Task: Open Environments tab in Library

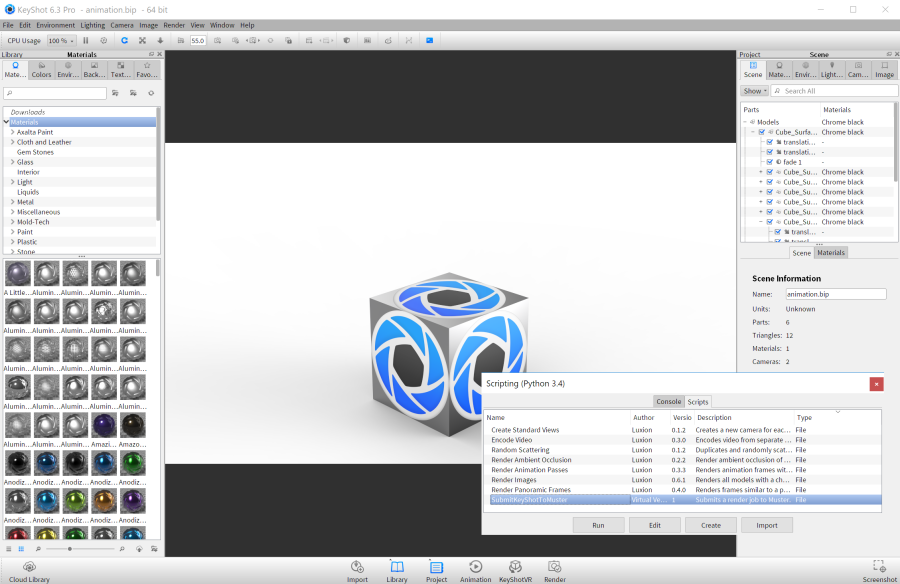Action: click(68, 70)
